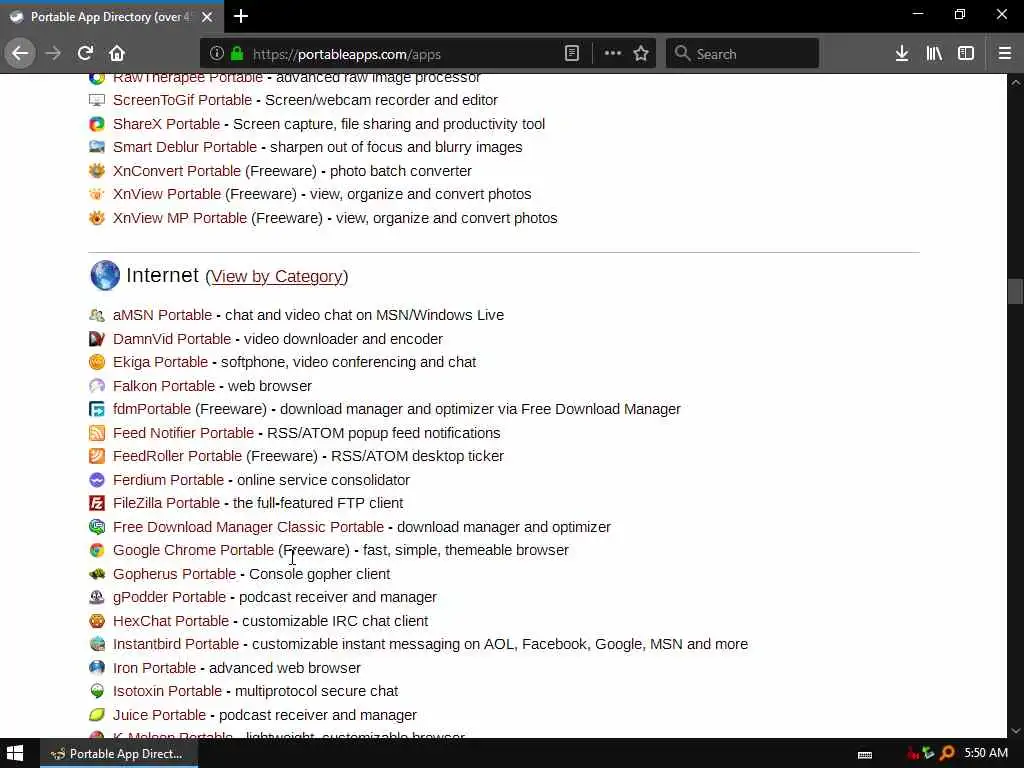Open Smart Deblur Portable link
This screenshot has width=1024, height=768.
pyautogui.click(x=185, y=148)
